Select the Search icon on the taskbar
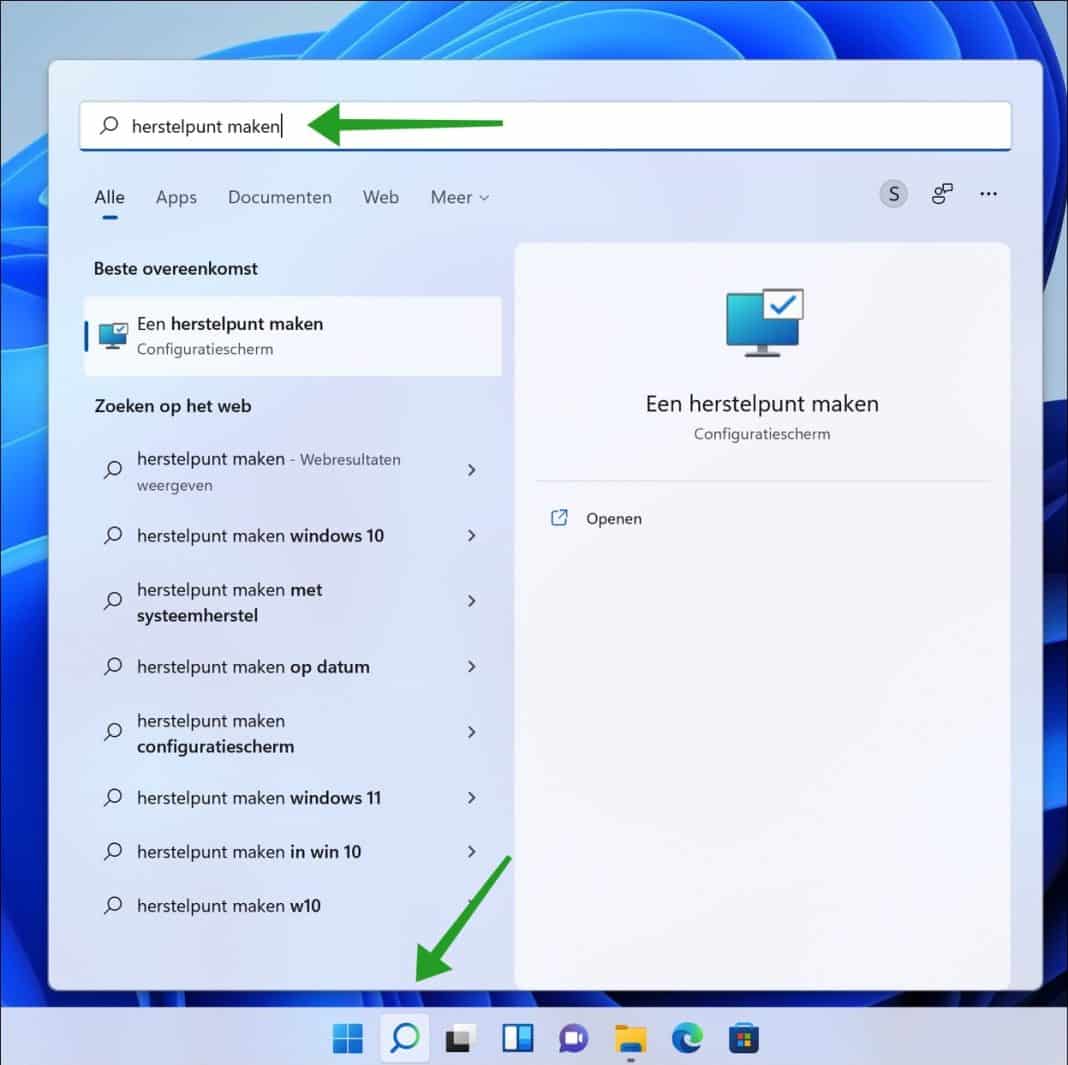 point(404,1039)
